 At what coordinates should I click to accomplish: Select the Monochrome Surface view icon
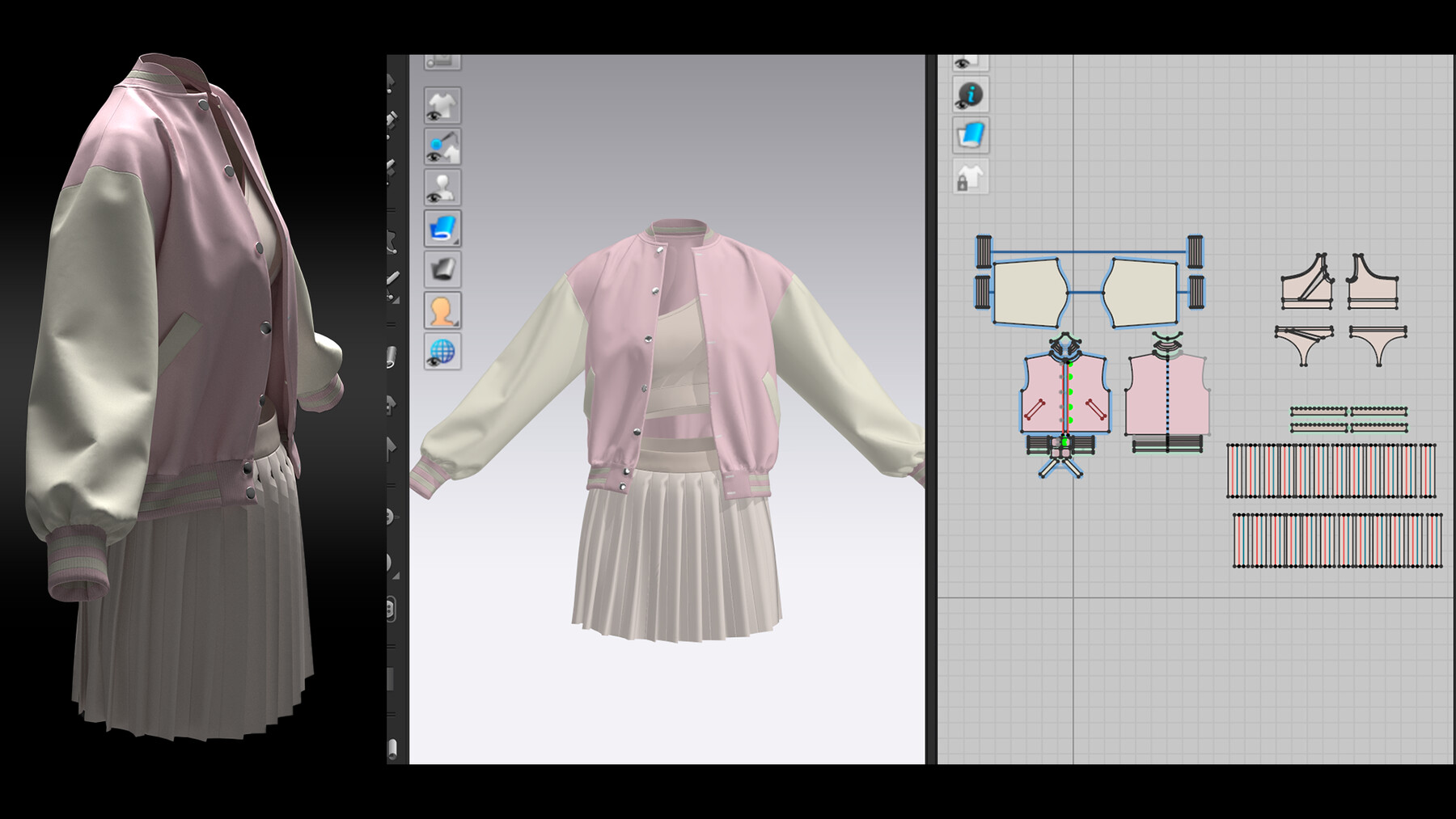pyautogui.click(x=442, y=268)
